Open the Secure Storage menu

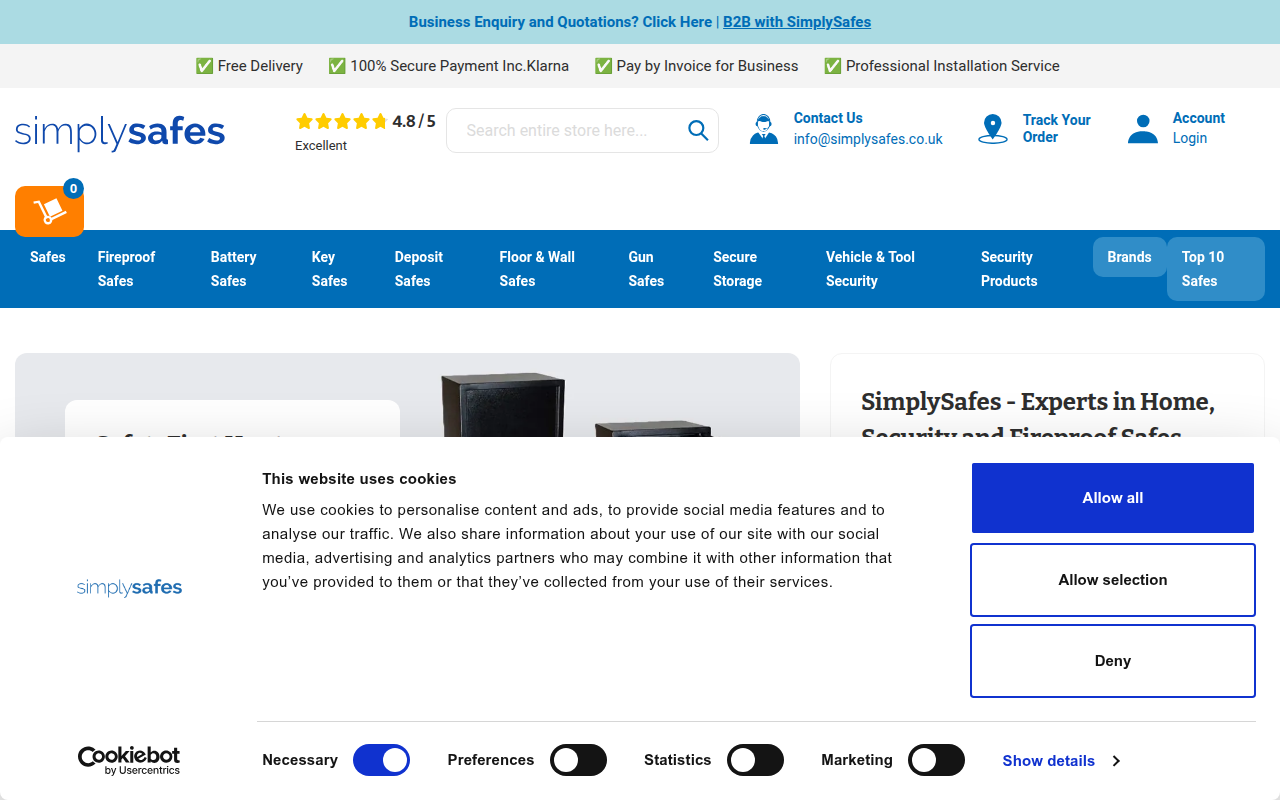click(737, 269)
